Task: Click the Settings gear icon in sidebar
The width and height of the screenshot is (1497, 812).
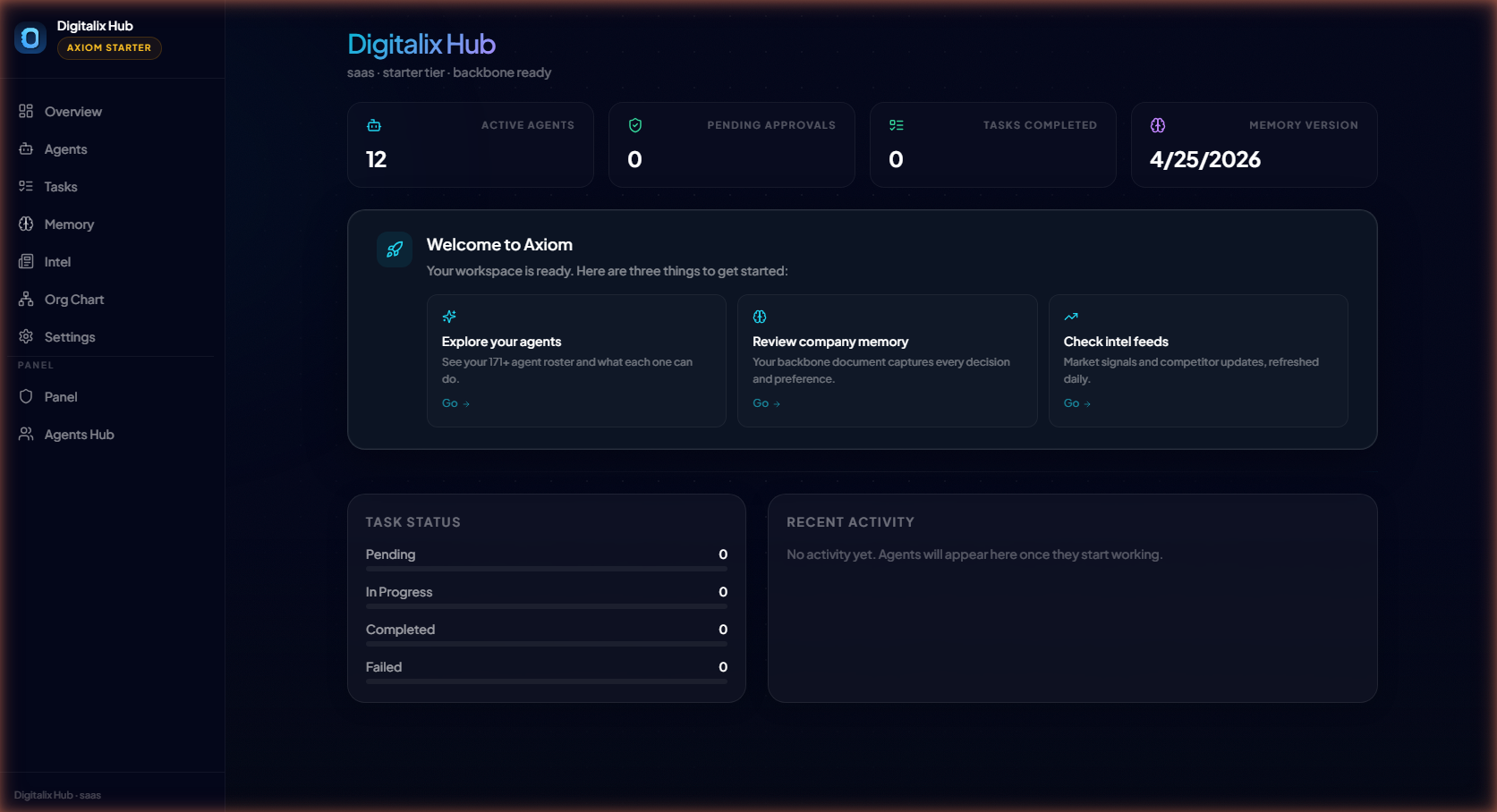Action: [x=26, y=336]
